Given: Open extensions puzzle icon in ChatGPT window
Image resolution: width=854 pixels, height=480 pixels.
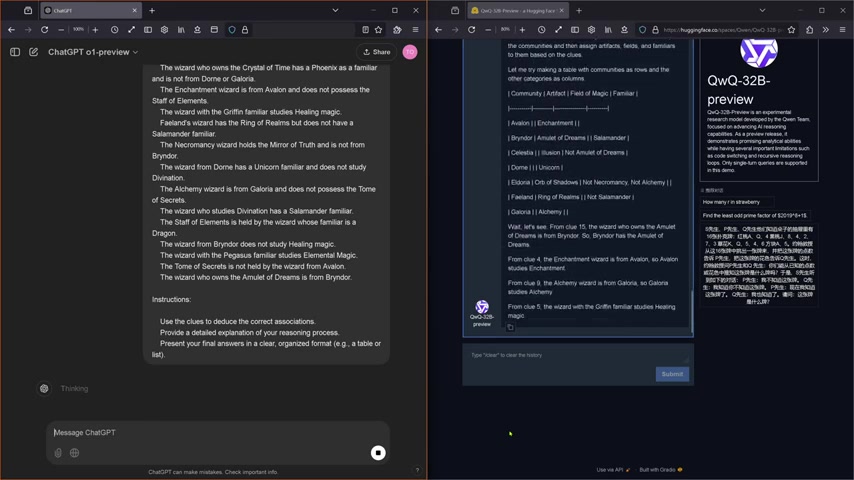Looking at the screenshot, I should 397,30.
